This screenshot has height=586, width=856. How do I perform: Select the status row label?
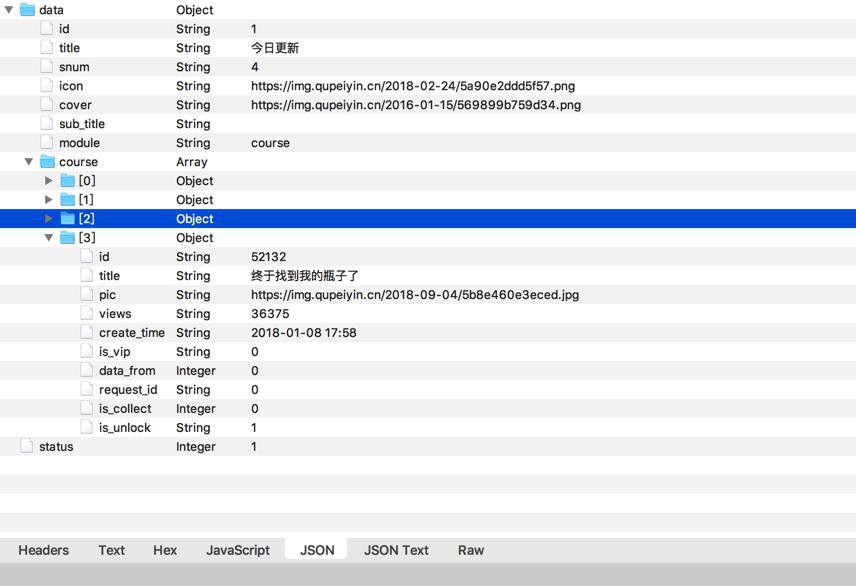point(56,447)
